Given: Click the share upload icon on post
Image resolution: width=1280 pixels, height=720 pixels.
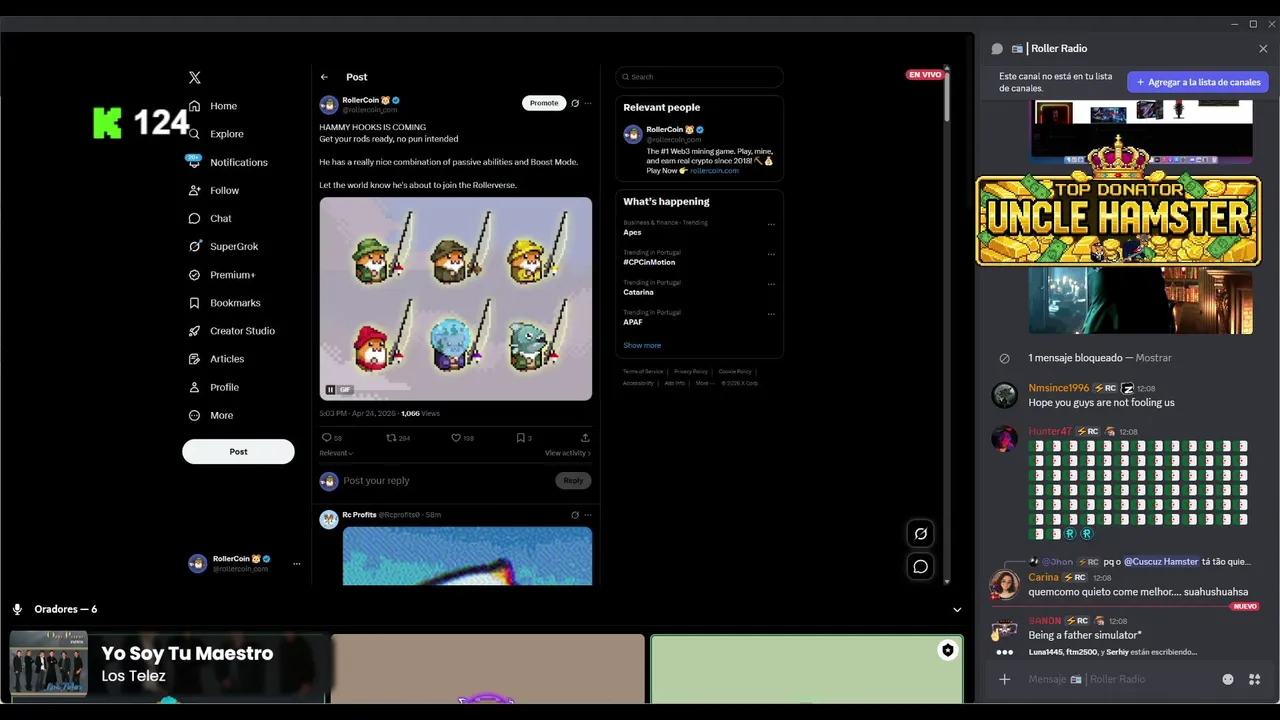Looking at the screenshot, I should tap(585, 438).
